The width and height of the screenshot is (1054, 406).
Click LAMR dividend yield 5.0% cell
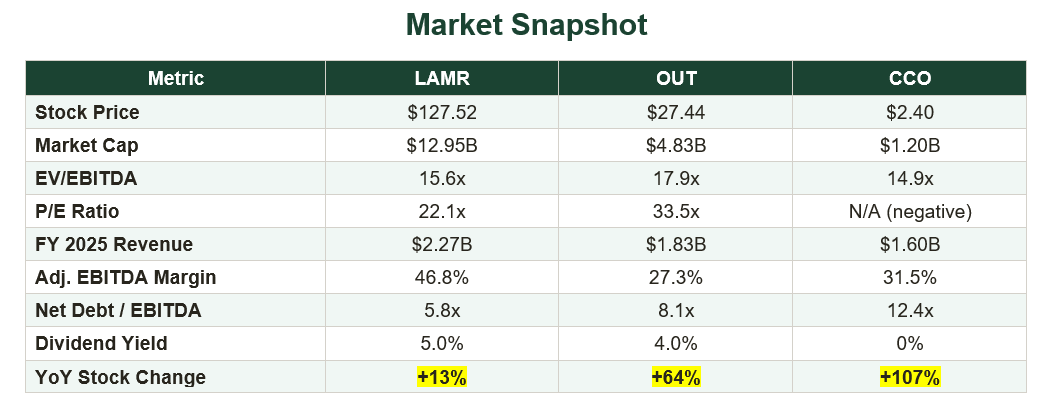point(442,343)
